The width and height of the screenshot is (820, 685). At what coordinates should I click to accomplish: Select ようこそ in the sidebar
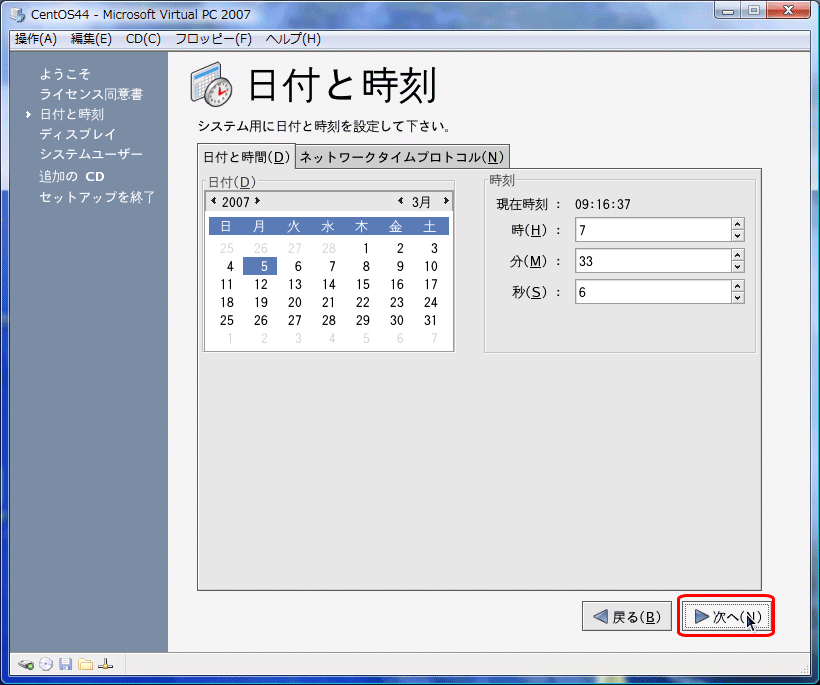pyautogui.click(x=65, y=74)
